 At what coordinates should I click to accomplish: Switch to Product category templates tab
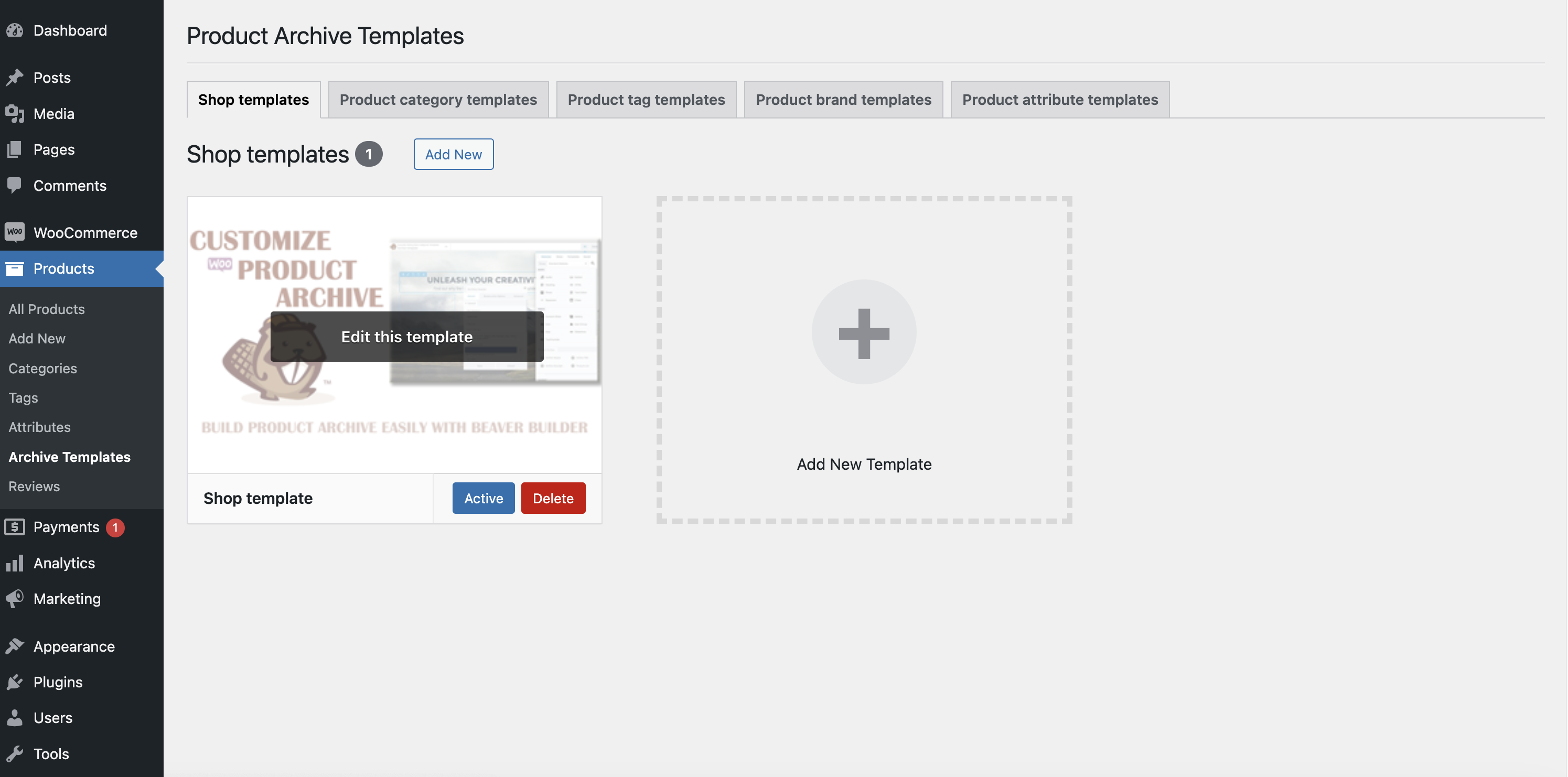pyautogui.click(x=438, y=100)
